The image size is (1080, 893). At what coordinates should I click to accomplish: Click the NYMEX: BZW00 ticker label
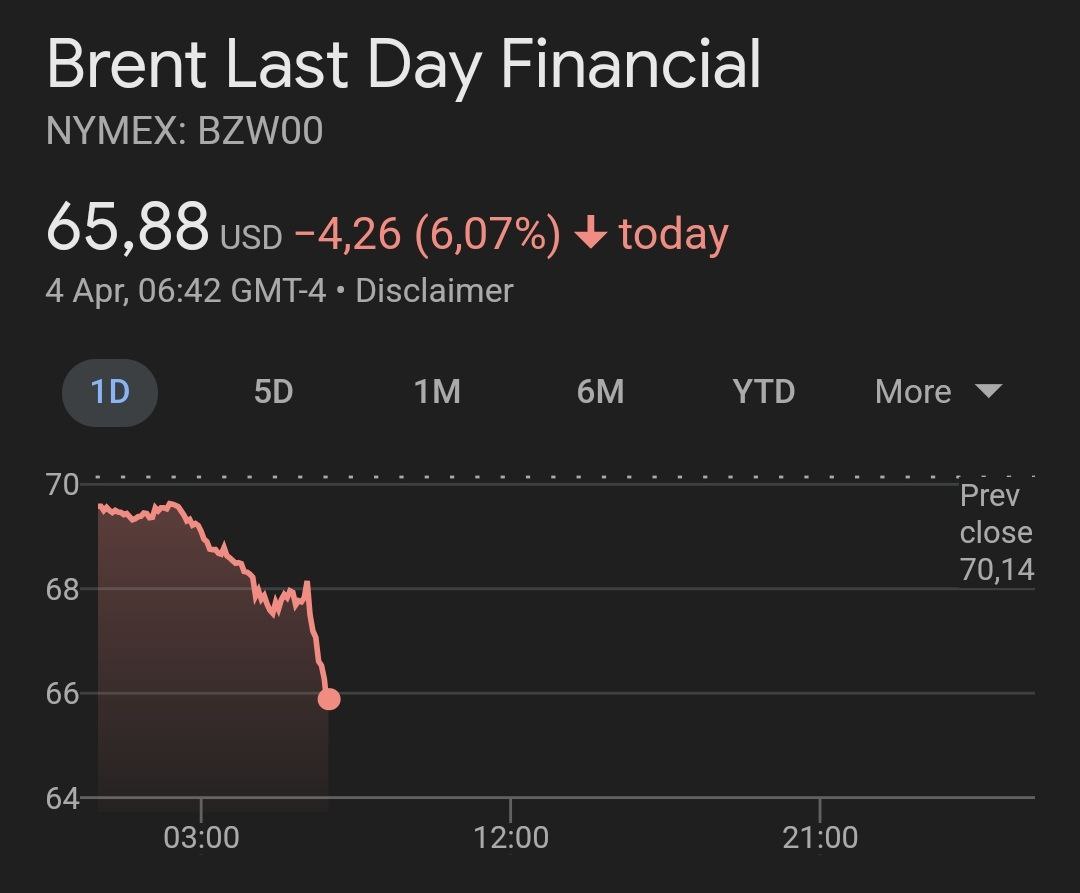pos(185,132)
